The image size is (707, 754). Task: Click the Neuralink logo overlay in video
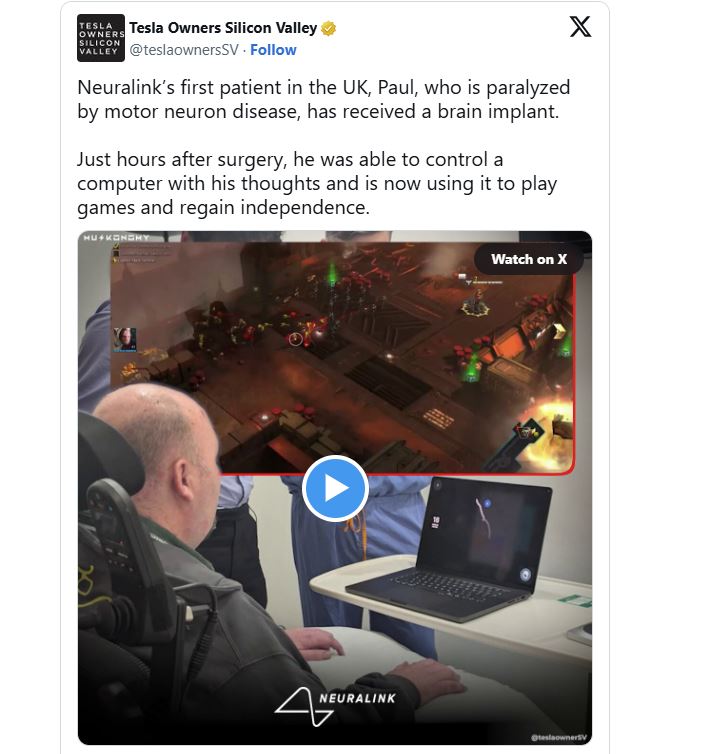[335, 705]
